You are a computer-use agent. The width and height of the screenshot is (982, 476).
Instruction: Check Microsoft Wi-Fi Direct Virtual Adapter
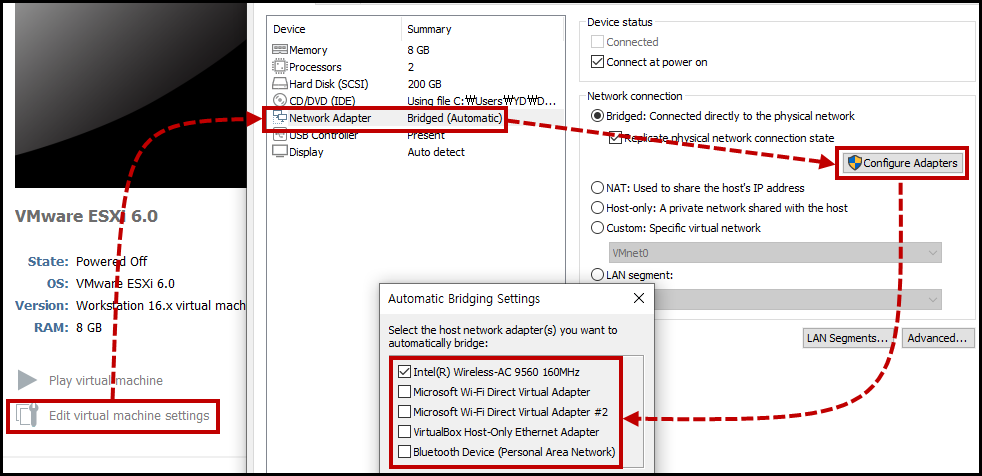[405, 392]
